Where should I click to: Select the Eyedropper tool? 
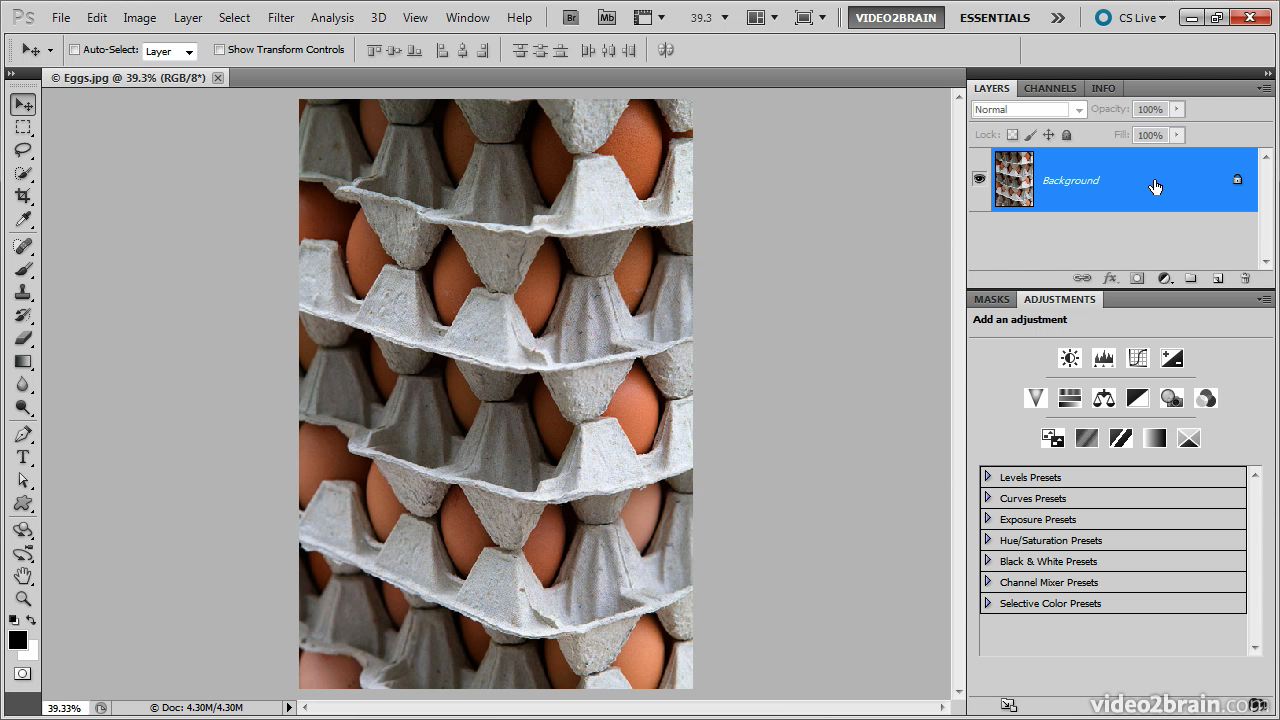(x=23, y=219)
